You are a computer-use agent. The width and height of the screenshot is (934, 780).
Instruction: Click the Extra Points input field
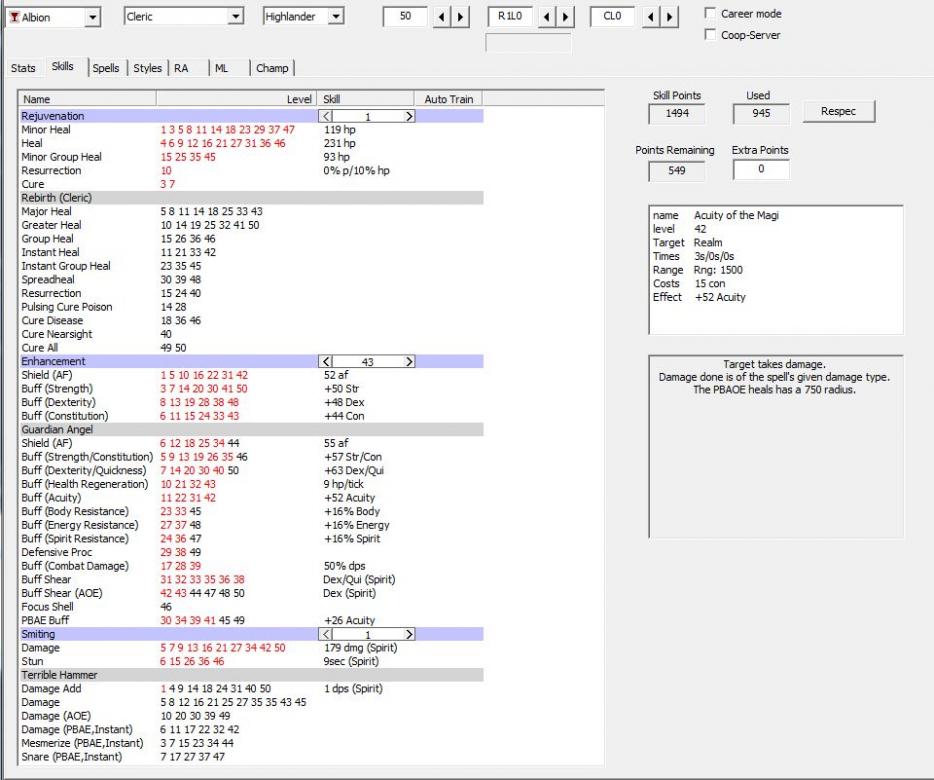(761, 169)
